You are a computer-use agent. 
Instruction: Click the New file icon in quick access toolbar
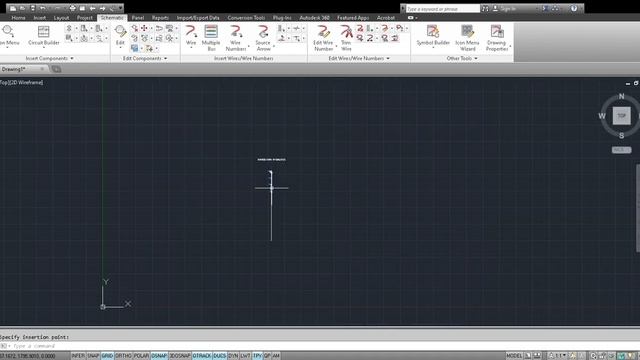click(13, 8)
